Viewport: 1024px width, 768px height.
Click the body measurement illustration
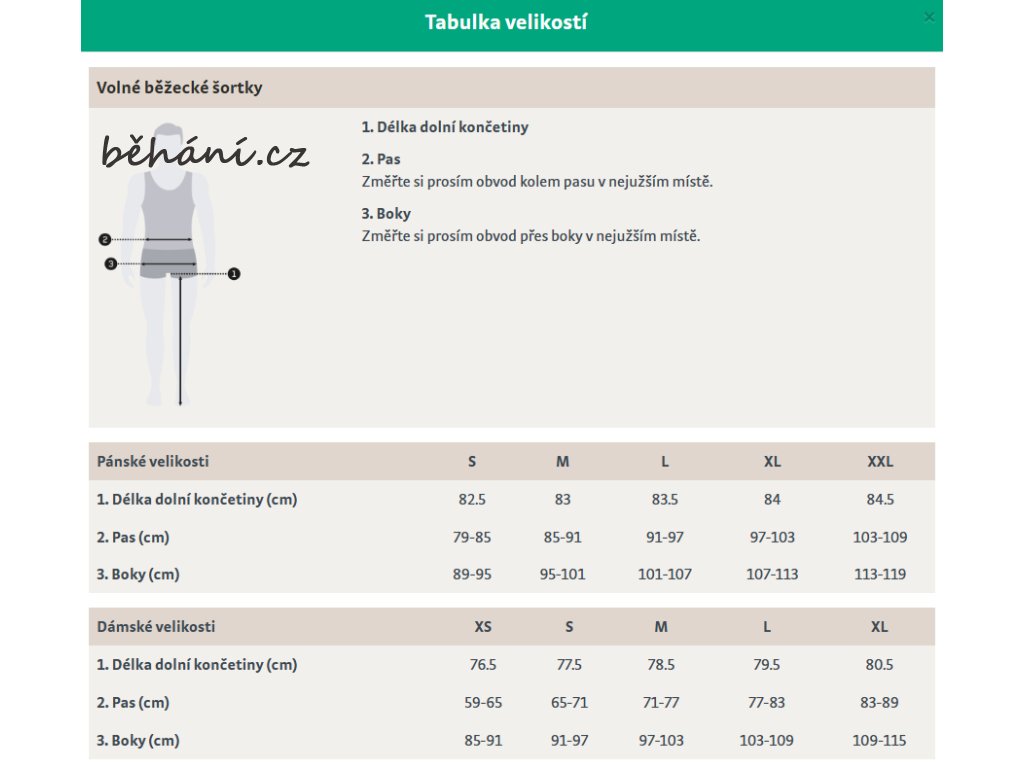(170, 264)
